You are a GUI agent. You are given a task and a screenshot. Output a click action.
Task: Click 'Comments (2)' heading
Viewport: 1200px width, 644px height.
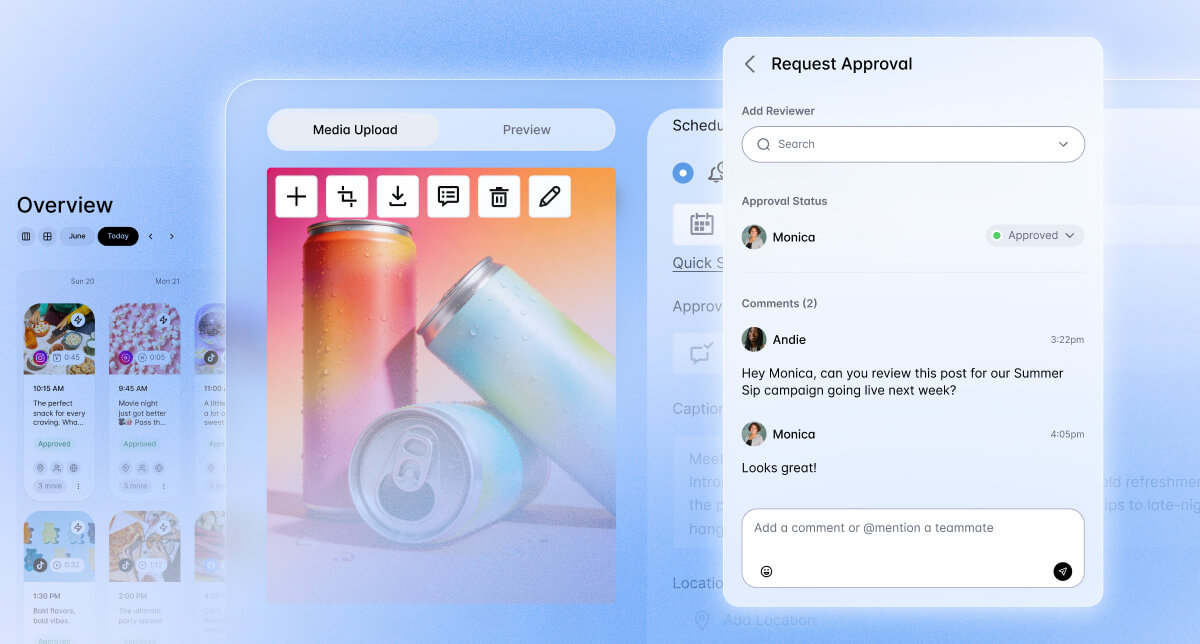pos(779,303)
